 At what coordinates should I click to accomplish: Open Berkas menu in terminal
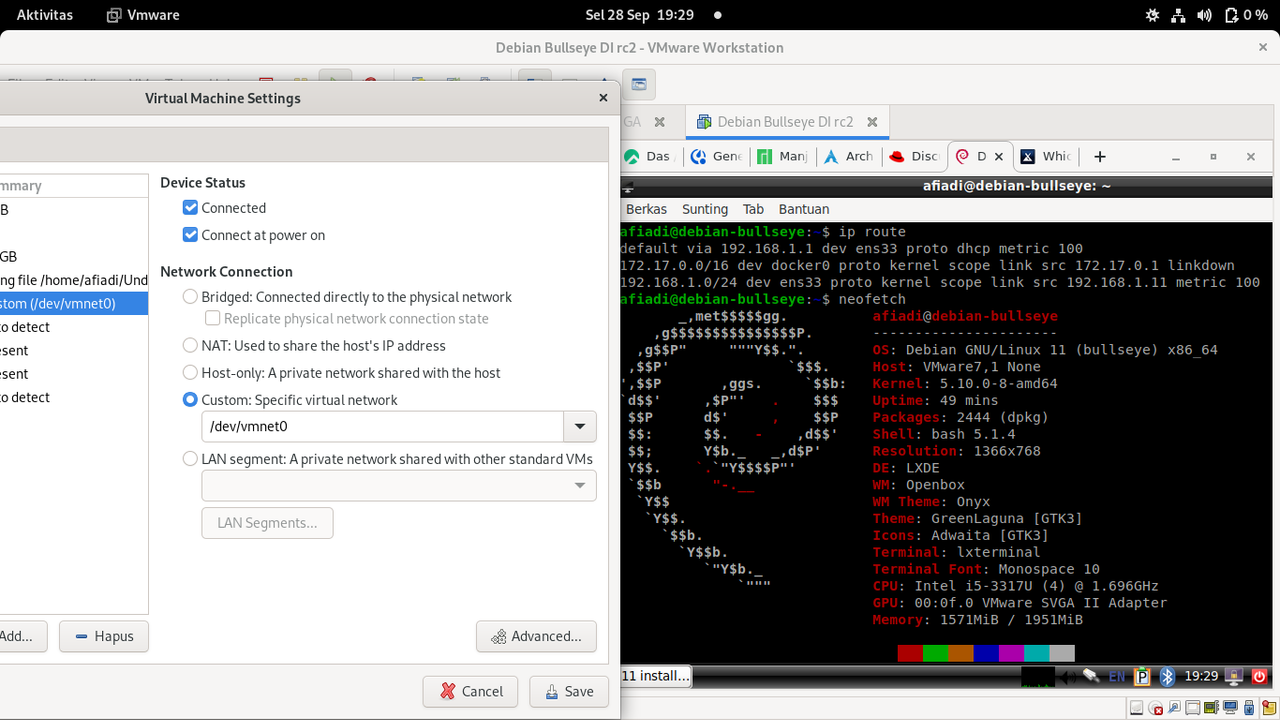coord(646,209)
